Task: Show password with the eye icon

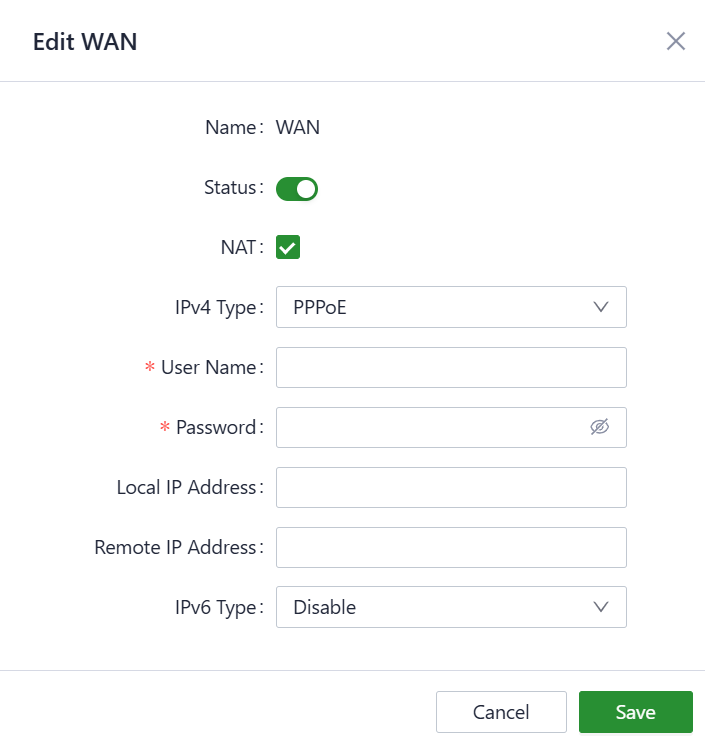Action: (x=599, y=427)
